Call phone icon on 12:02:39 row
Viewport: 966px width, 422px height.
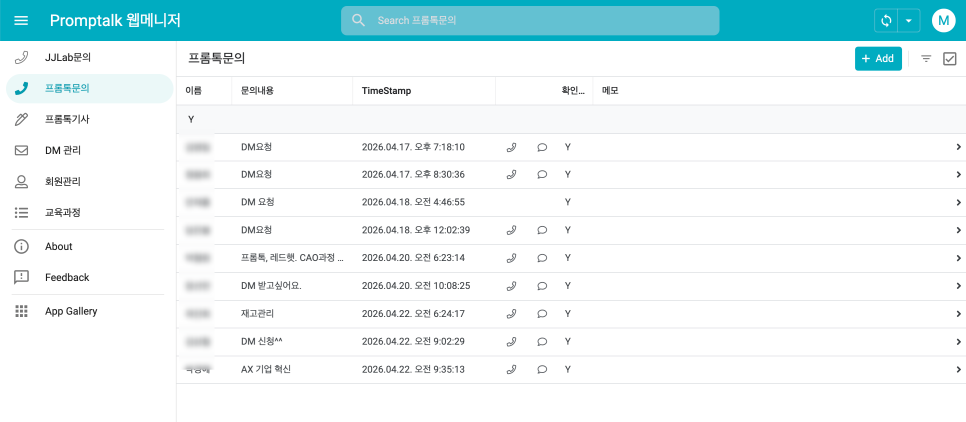click(x=510, y=230)
